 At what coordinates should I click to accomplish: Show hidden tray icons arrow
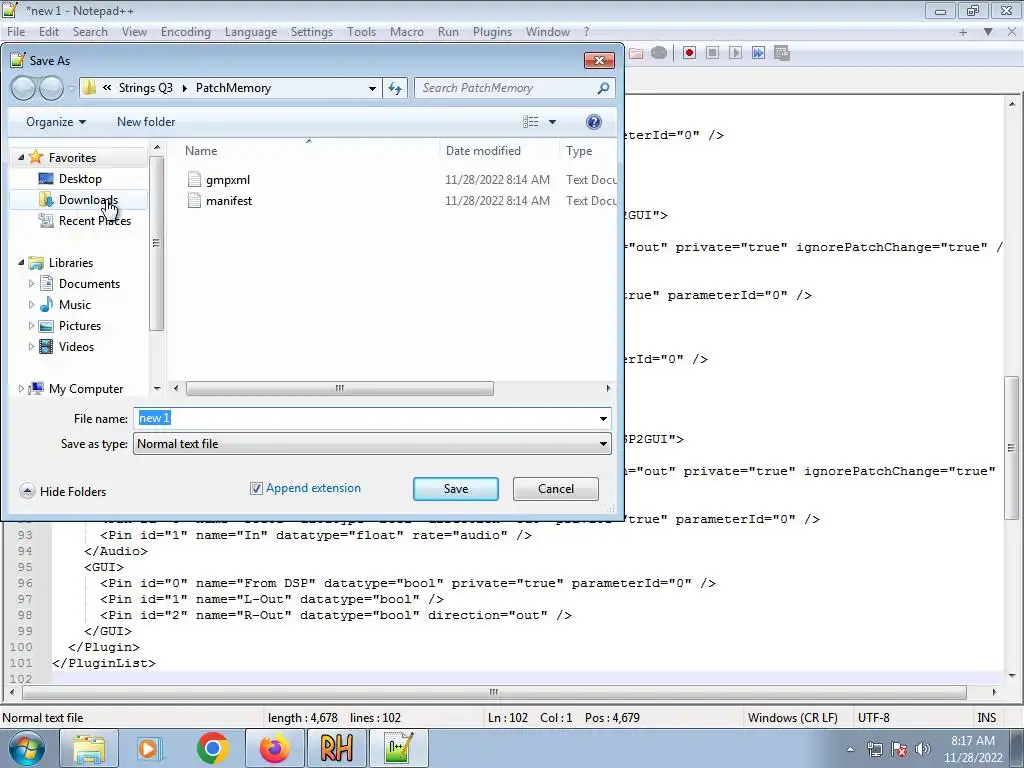pos(850,749)
